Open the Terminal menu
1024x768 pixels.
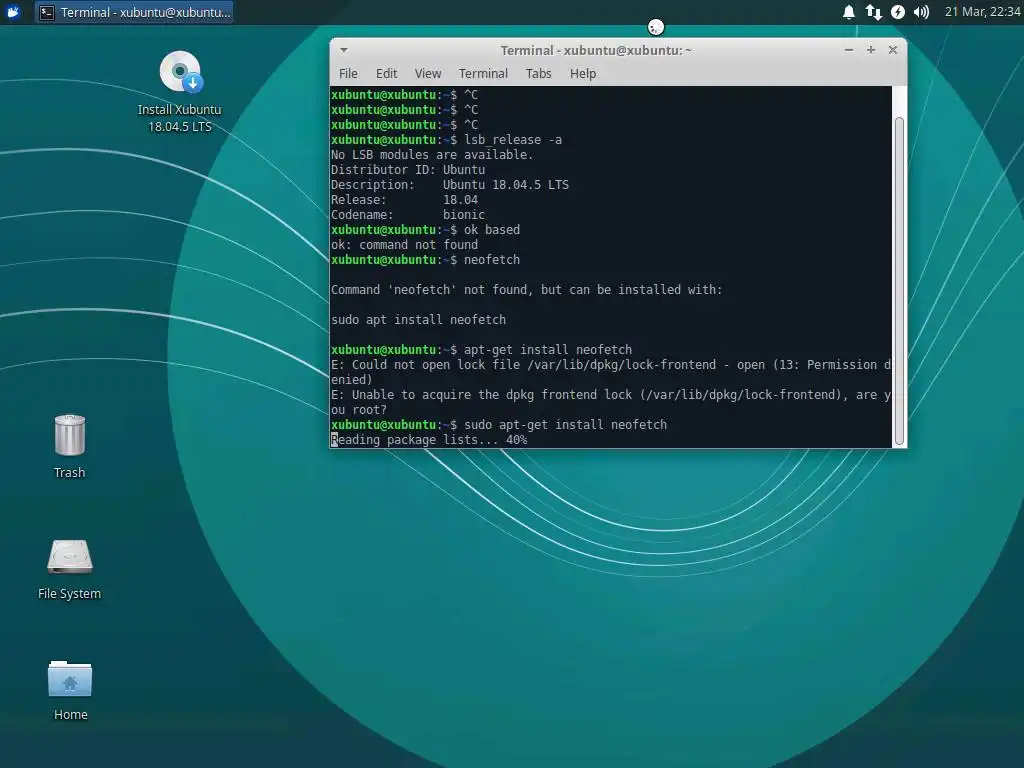(x=483, y=74)
